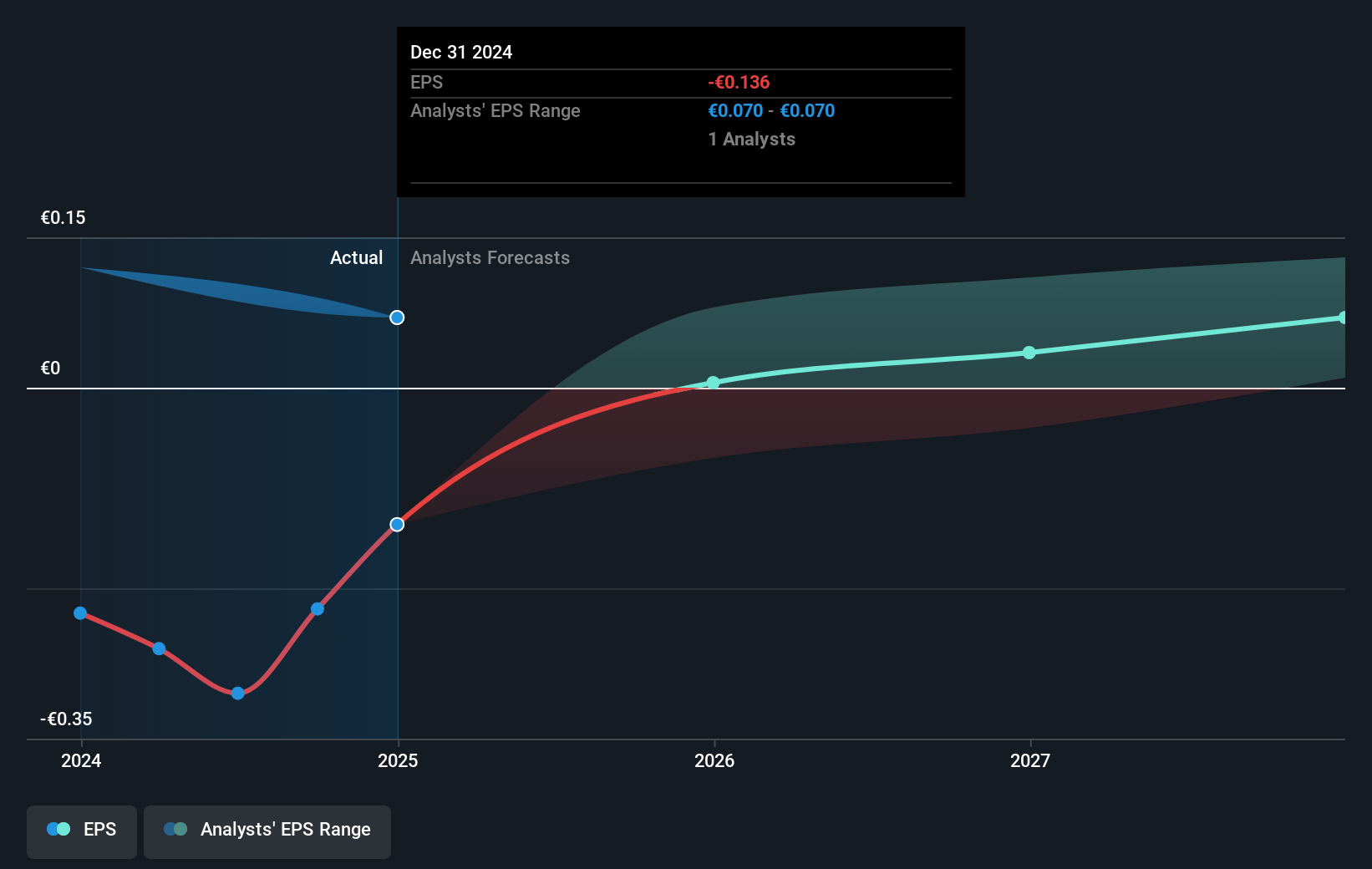Click the 2026 x-axis label
1372x869 pixels.
click(714, 760)
